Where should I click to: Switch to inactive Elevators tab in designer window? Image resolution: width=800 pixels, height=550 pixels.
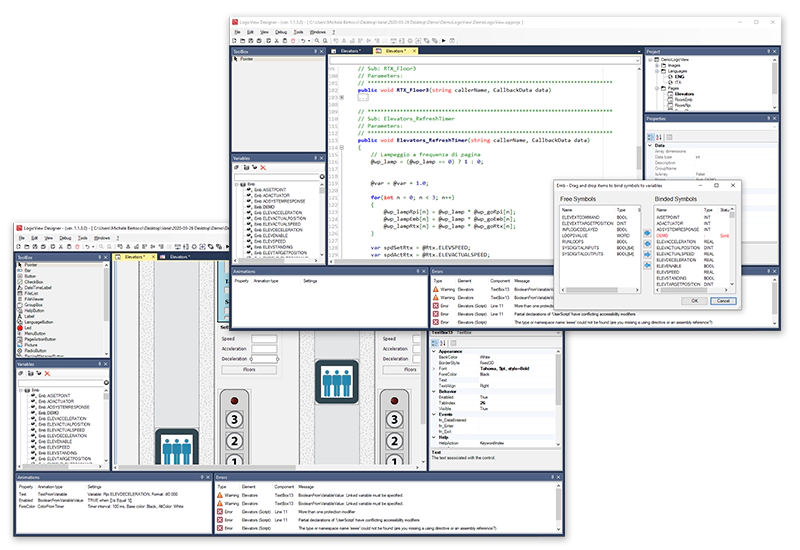(x=178, y=257)
